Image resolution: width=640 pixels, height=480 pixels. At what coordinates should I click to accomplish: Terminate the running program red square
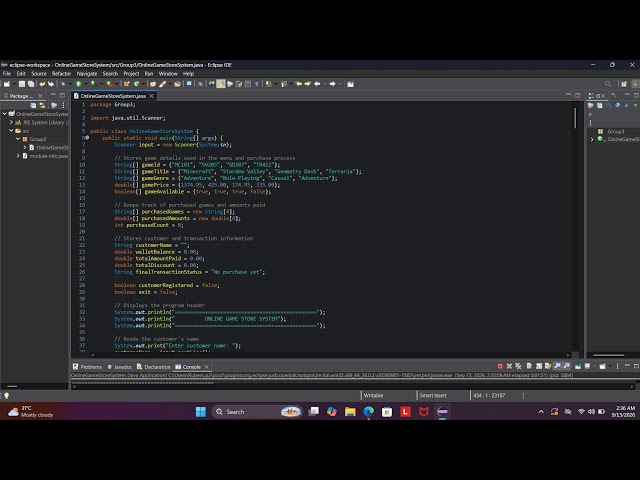click(x=500, y=366)
